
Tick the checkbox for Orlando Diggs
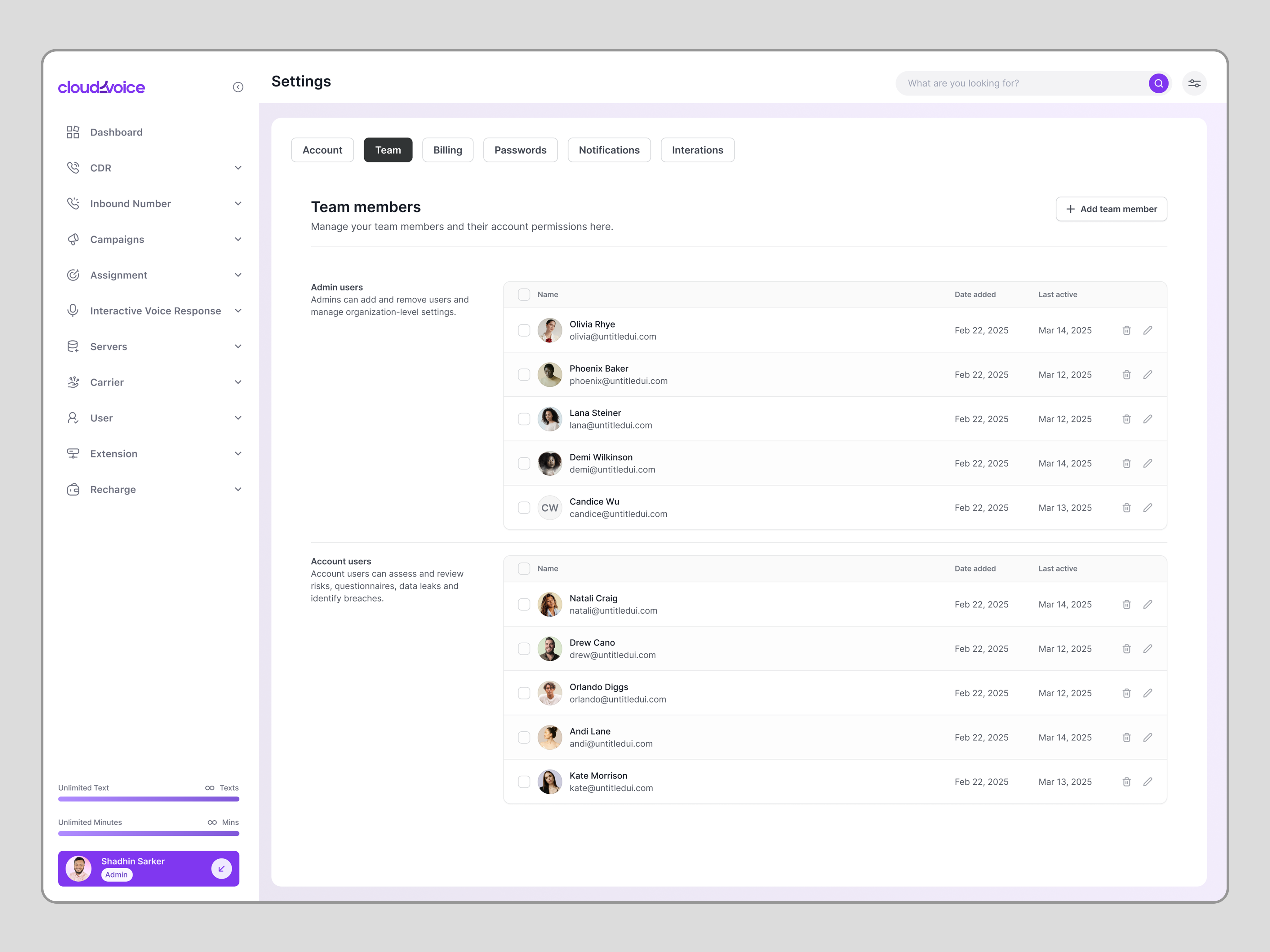524,693
